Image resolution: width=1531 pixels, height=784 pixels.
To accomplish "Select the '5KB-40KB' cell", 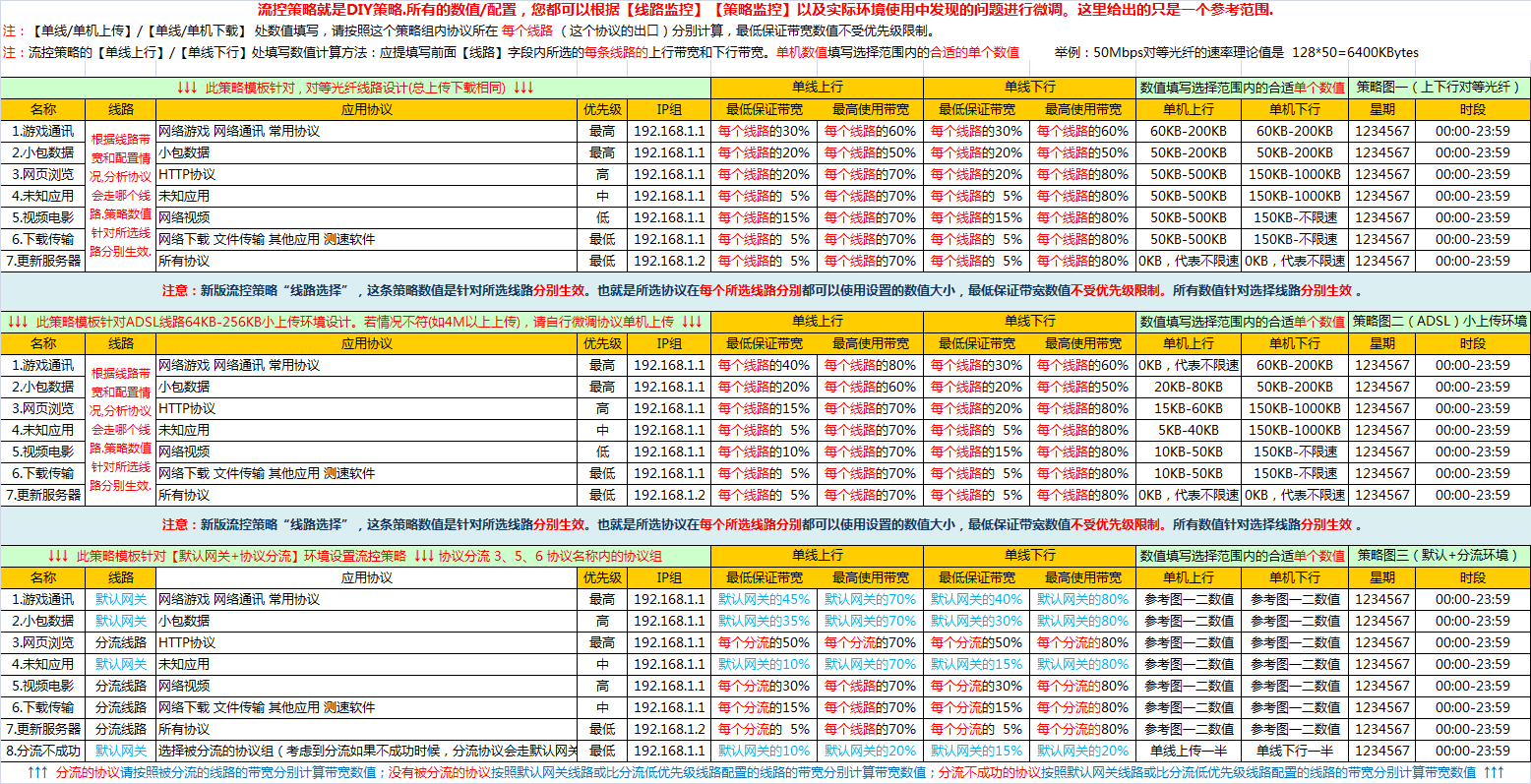I will point(1189,430).
